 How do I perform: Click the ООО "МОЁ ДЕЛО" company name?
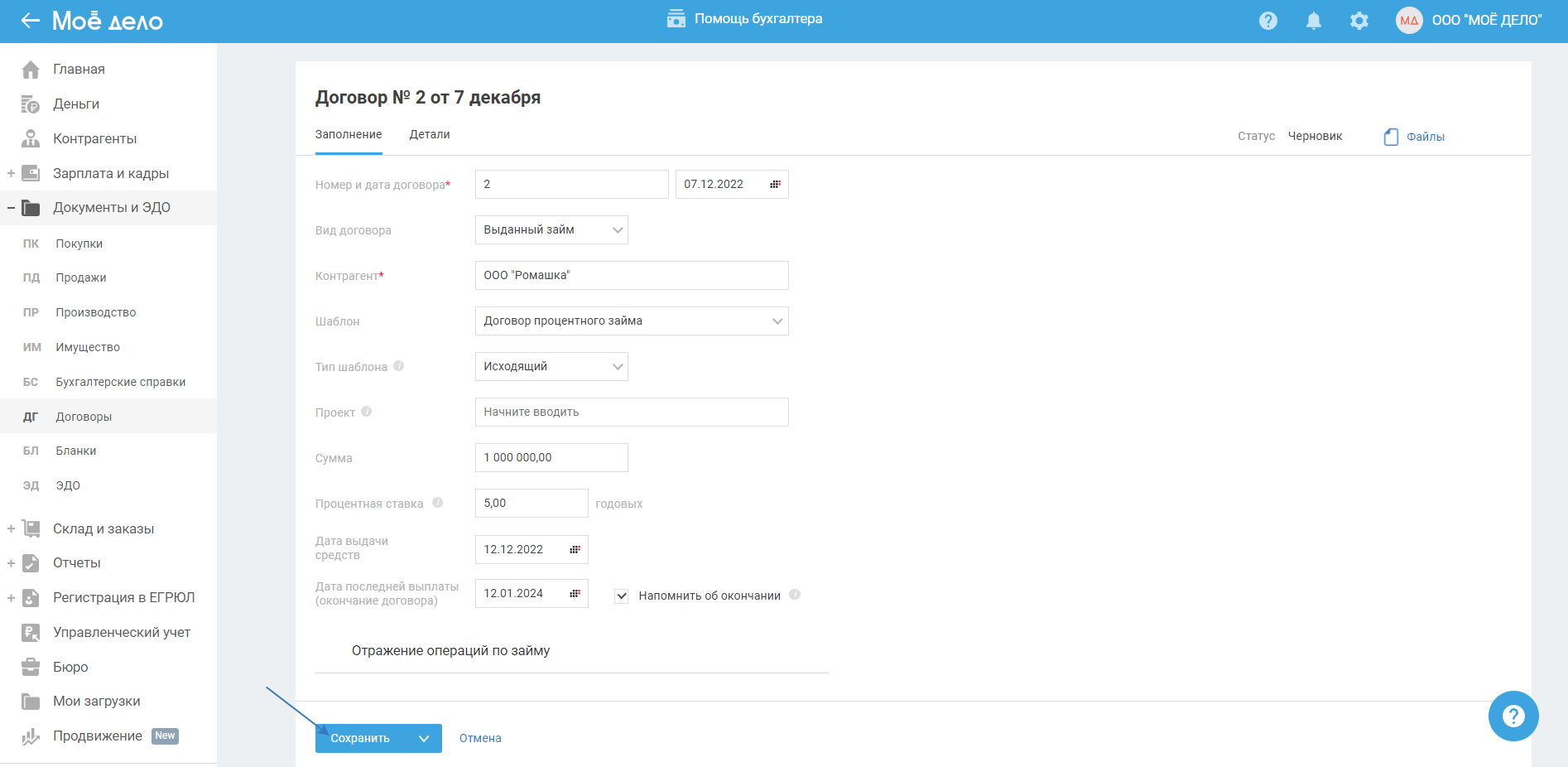(1487, 21)
